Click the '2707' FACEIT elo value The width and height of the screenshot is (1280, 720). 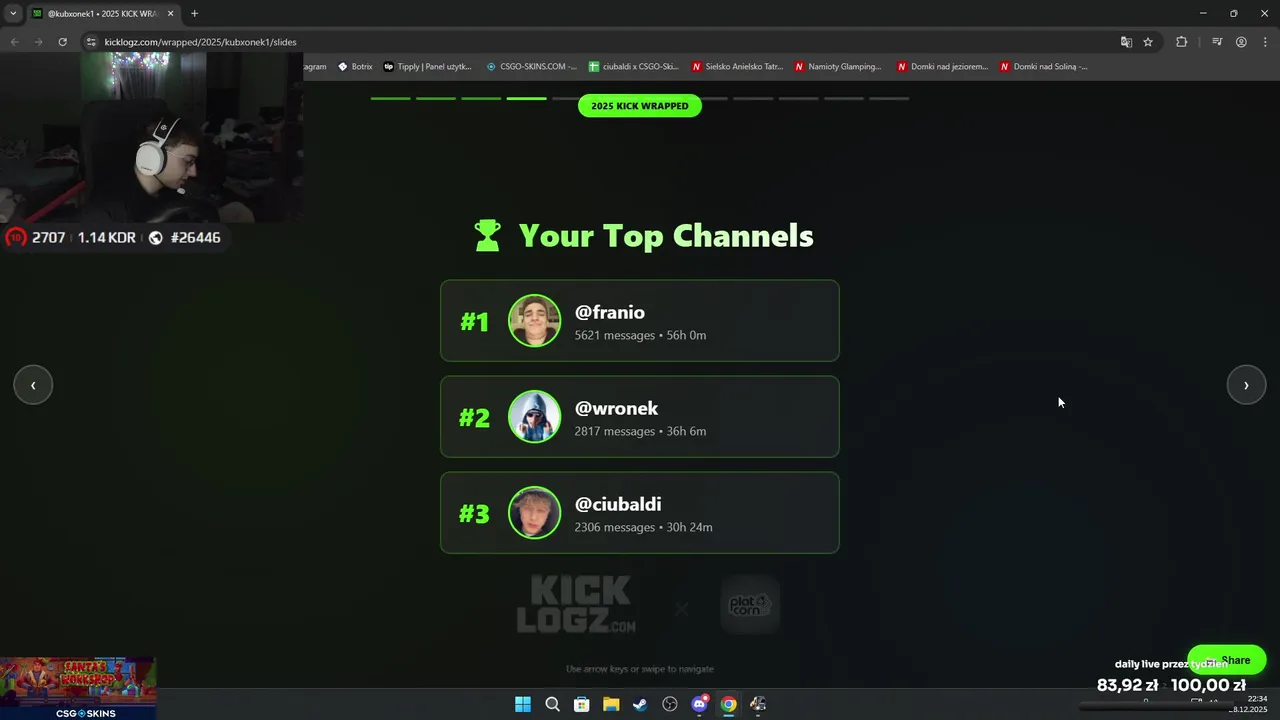(48, 237)
